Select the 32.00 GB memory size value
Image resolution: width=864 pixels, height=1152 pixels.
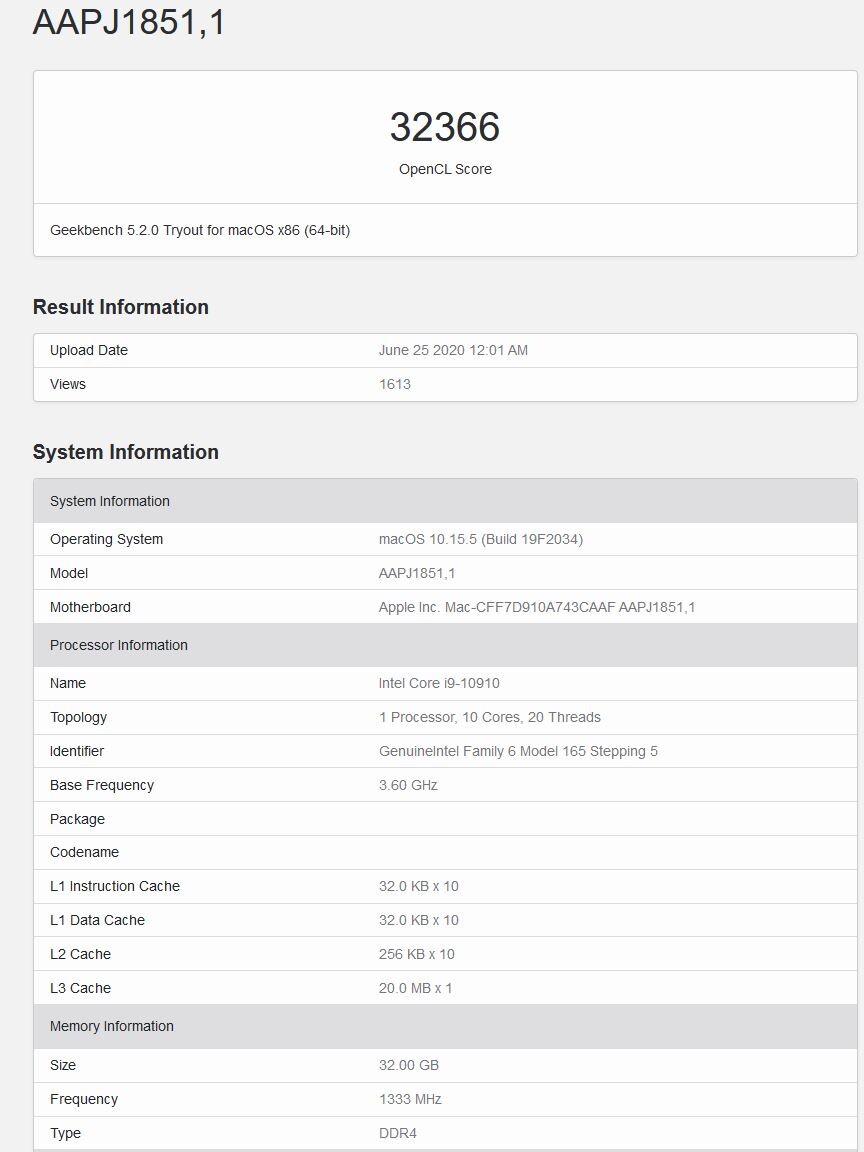click(409, 1065)
